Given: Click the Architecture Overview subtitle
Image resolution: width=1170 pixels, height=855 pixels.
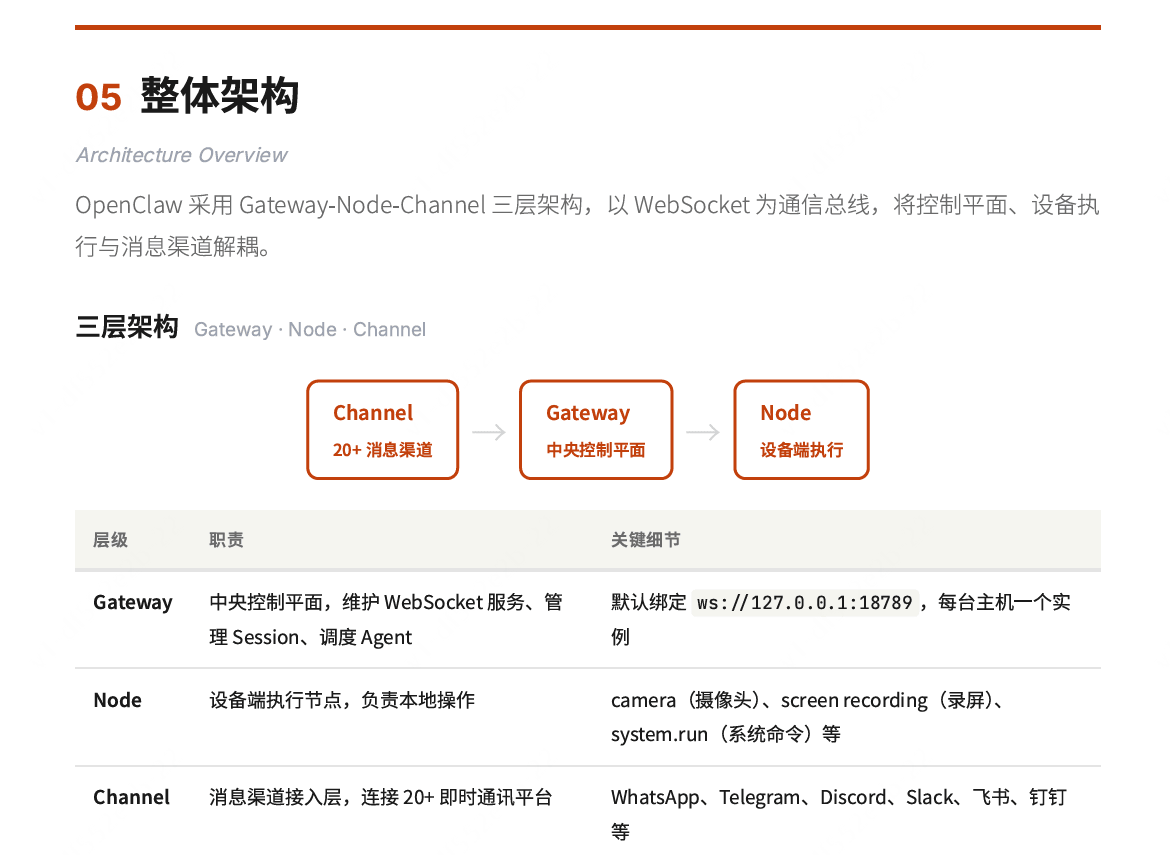Looking at the screenshot, I should [181, 155].
